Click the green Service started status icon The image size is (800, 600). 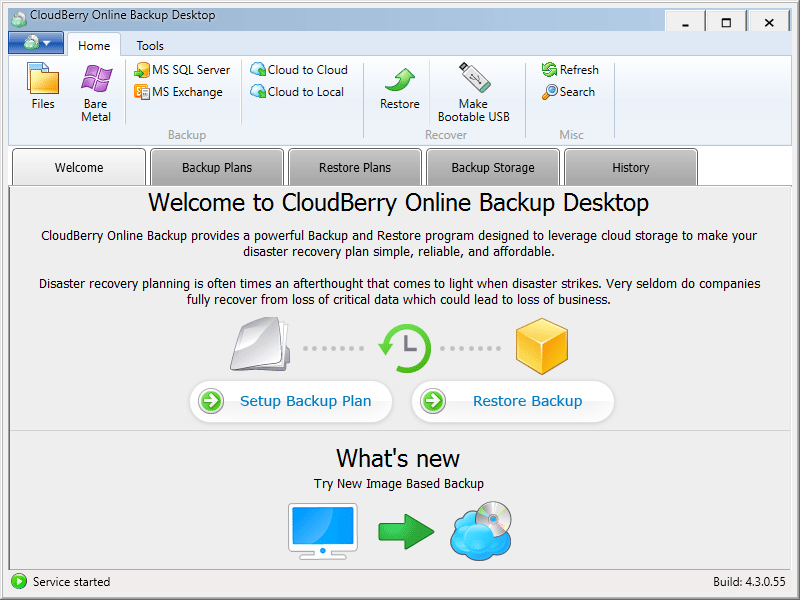[x=19, y=581]
